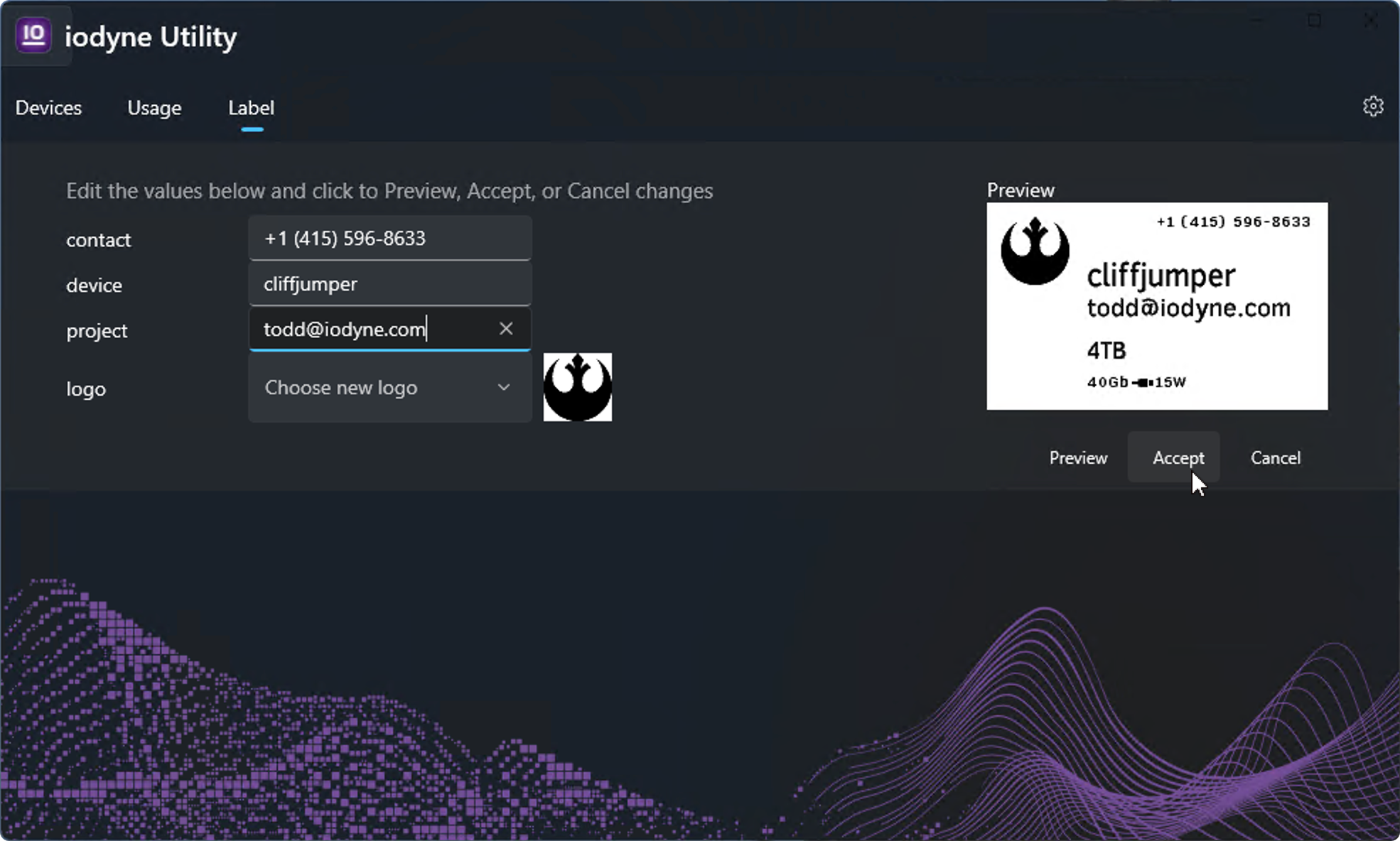1400x841 pixels.
Task: Click the "40Gb 15W" text in preview
Action: tap(1136, 382)
